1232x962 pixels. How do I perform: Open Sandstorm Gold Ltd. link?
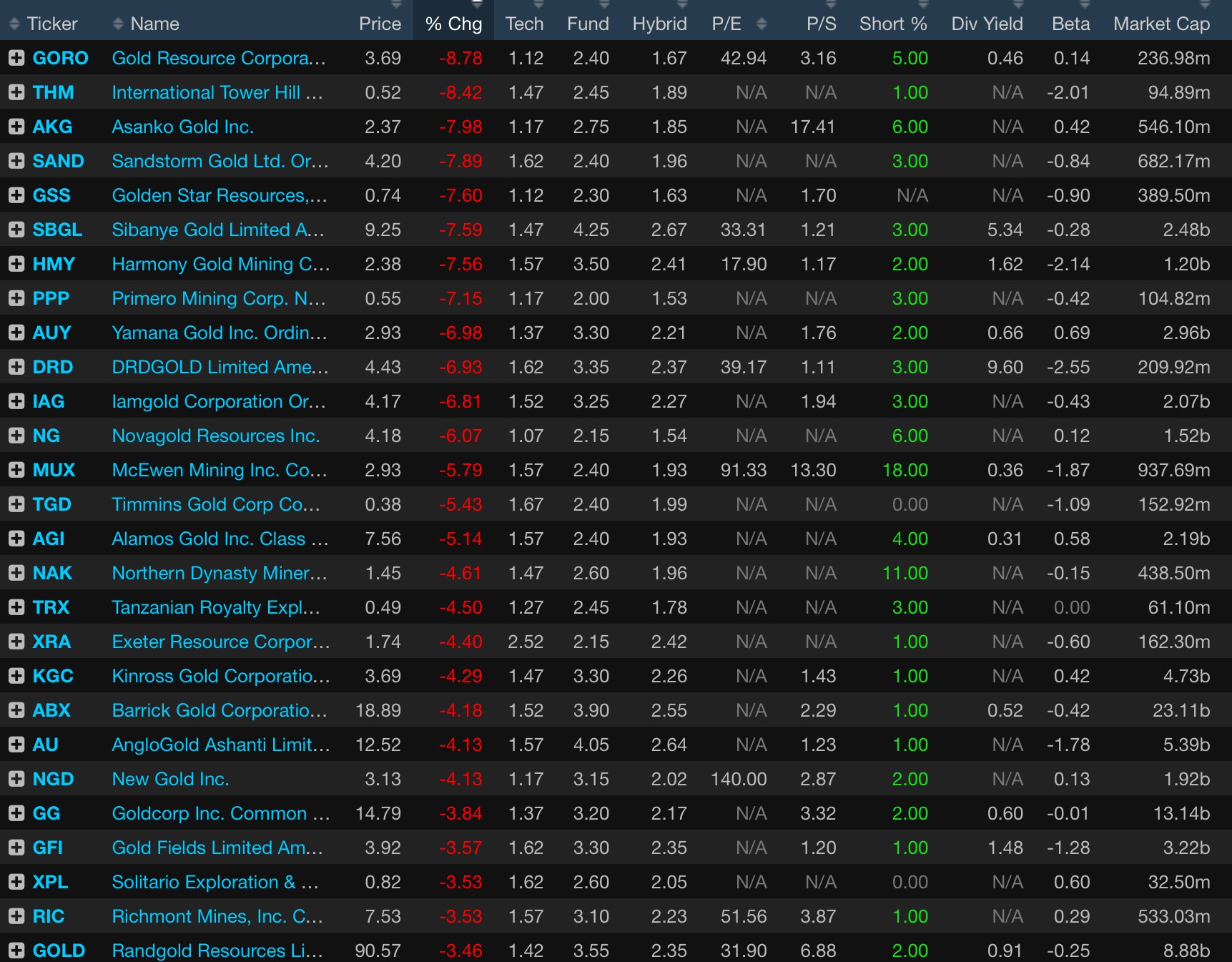220,161
